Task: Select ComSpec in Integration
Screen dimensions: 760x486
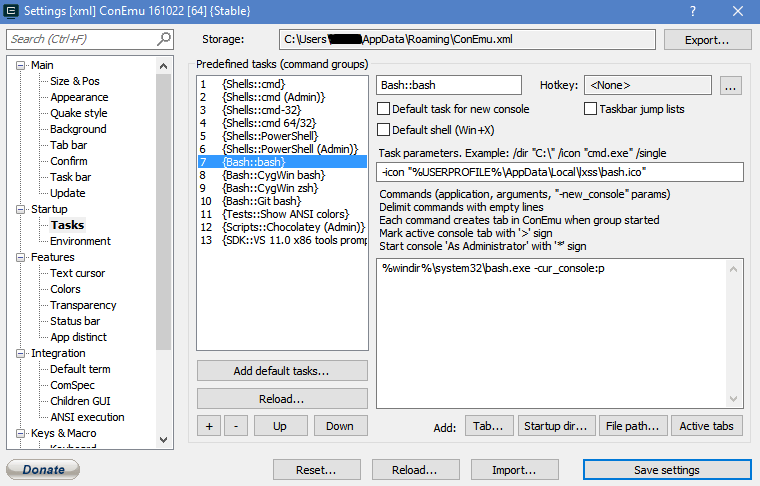Action: coord(72,385)
